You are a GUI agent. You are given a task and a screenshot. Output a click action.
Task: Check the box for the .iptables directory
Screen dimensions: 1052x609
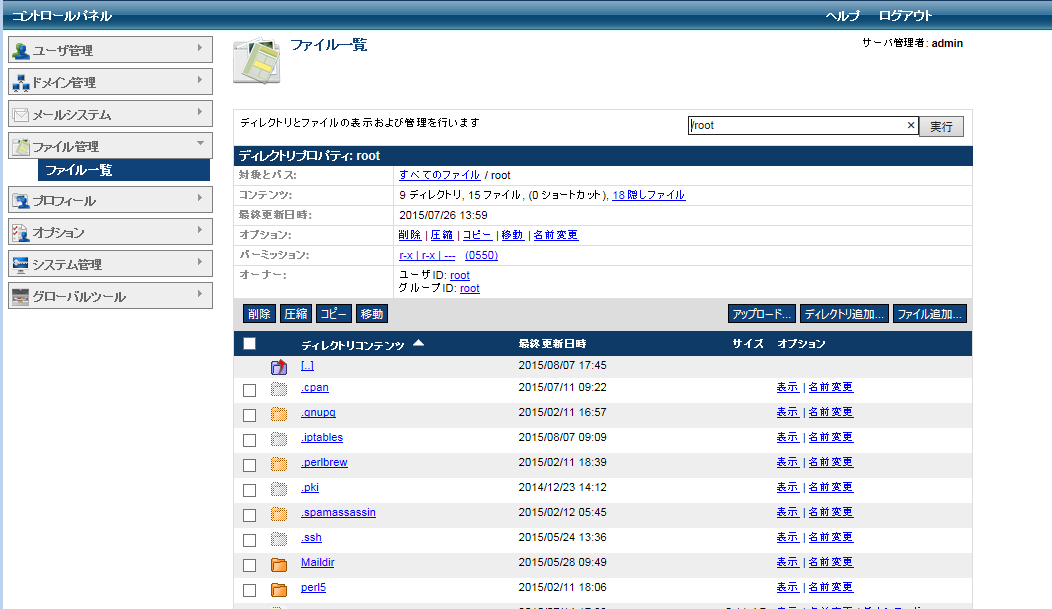[250, 440]
